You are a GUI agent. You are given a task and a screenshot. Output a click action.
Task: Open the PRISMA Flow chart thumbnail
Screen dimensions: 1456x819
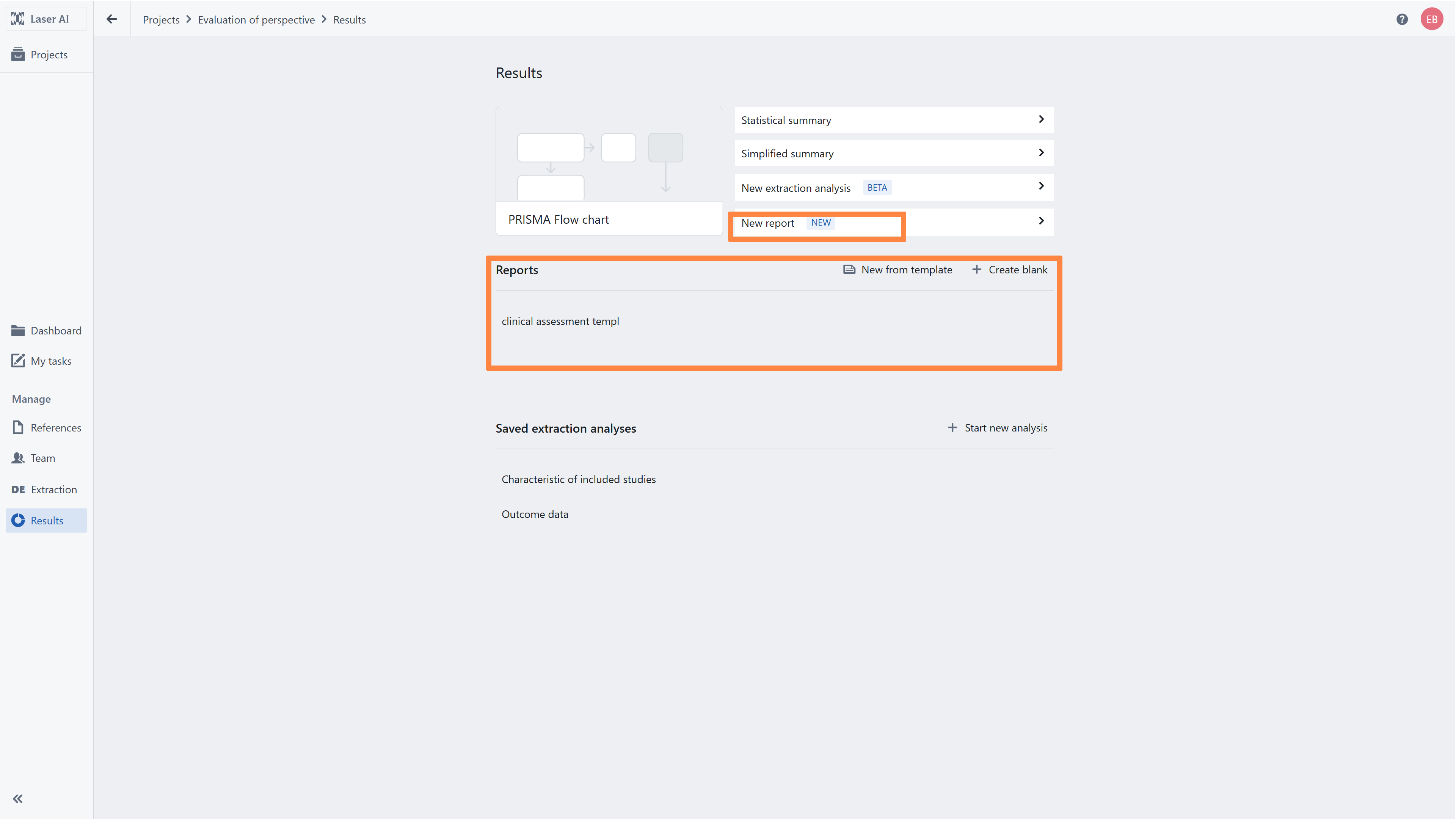[x=609, y=171]
